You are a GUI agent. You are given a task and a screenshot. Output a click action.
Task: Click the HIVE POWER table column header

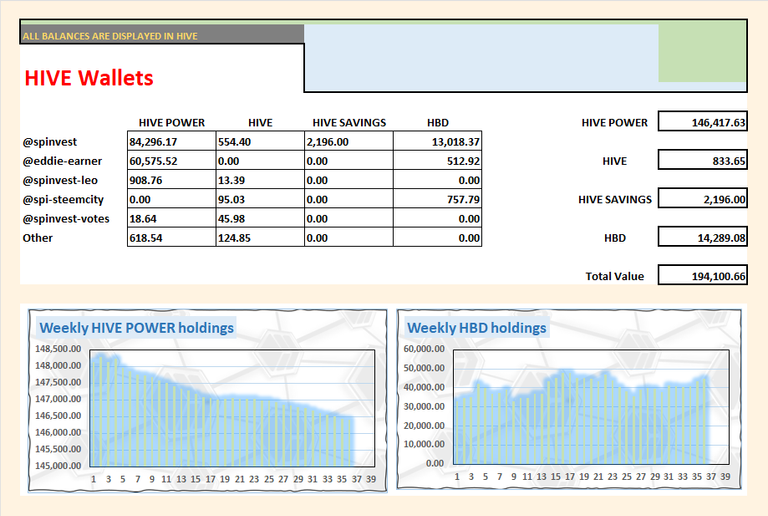pyautogui.click(x=171, y=122)
